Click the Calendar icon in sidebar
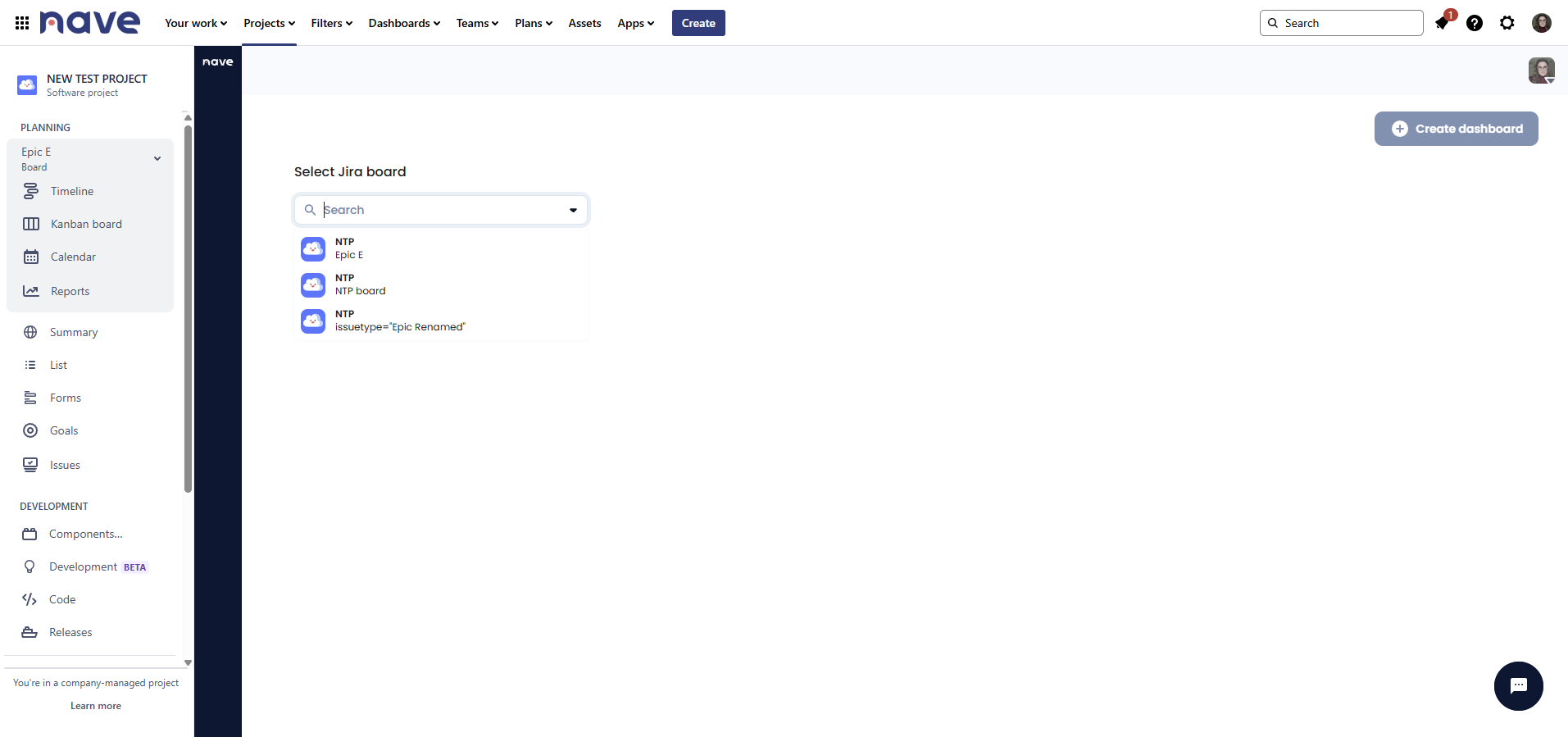 pos(31,257)
